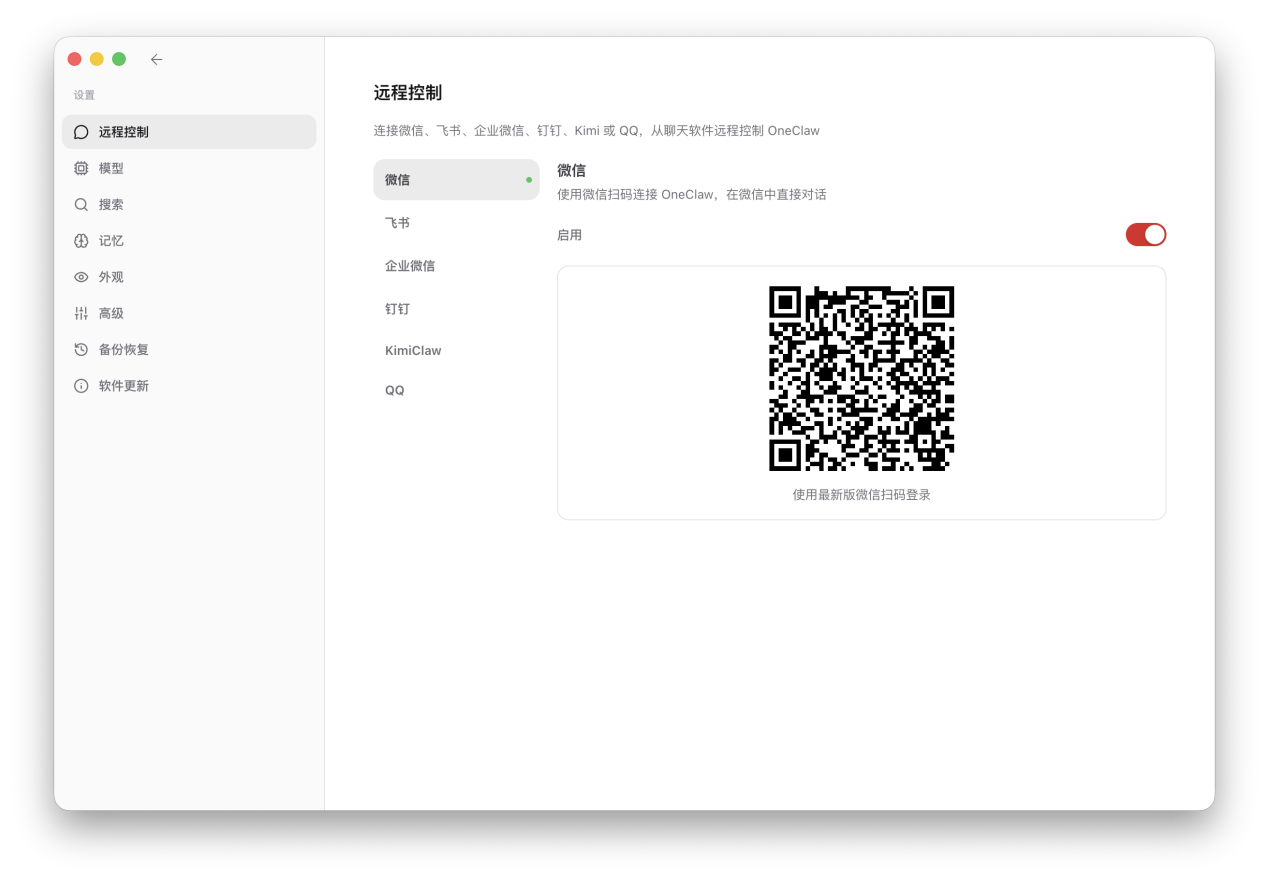Click the 搜索 magnifier icon in sidebar
The height and width of the screenshot is (882, 1269).
click(81, 204)
